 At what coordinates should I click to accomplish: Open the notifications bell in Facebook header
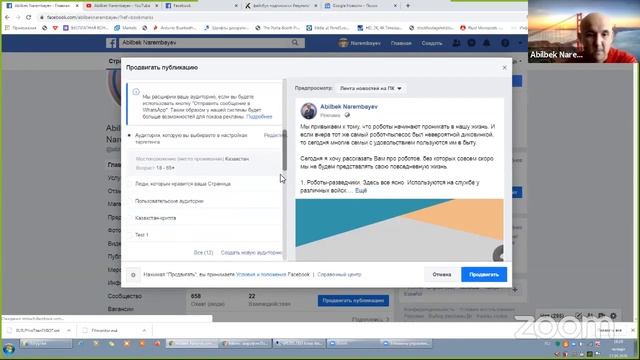pyautogui.click(x=487, y=42)
